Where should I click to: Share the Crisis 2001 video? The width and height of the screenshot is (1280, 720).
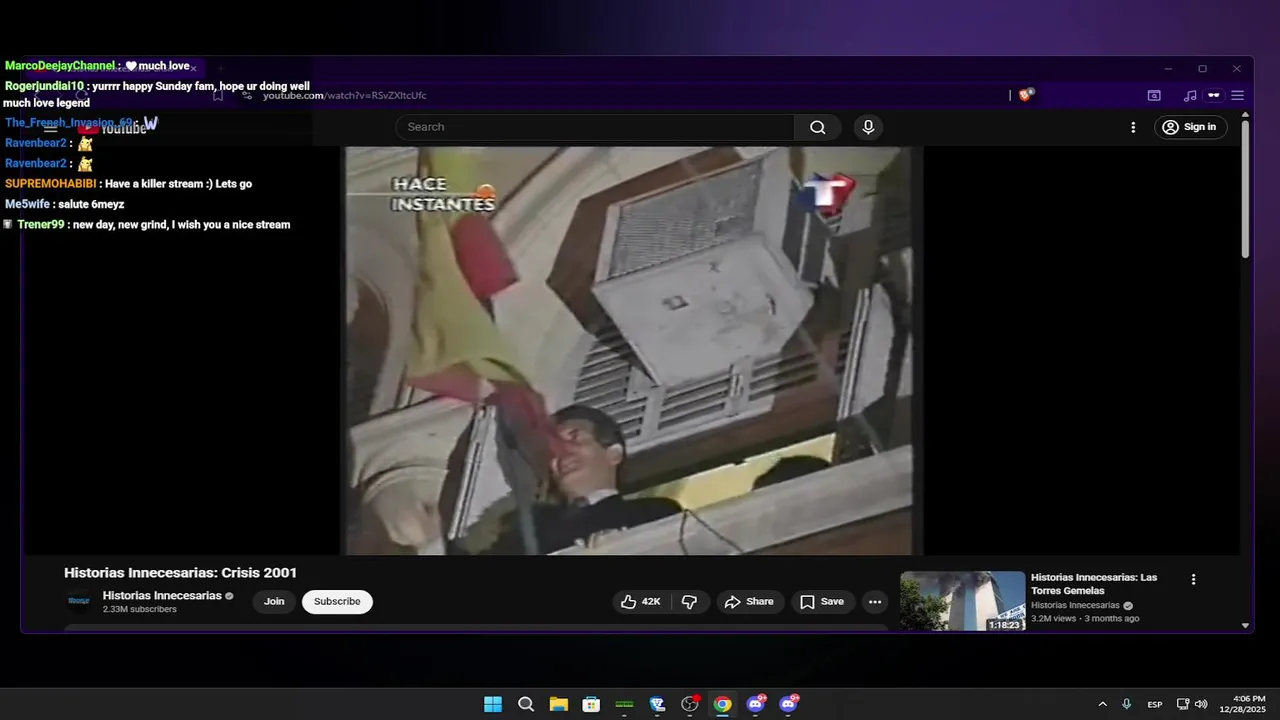(749, 602)
